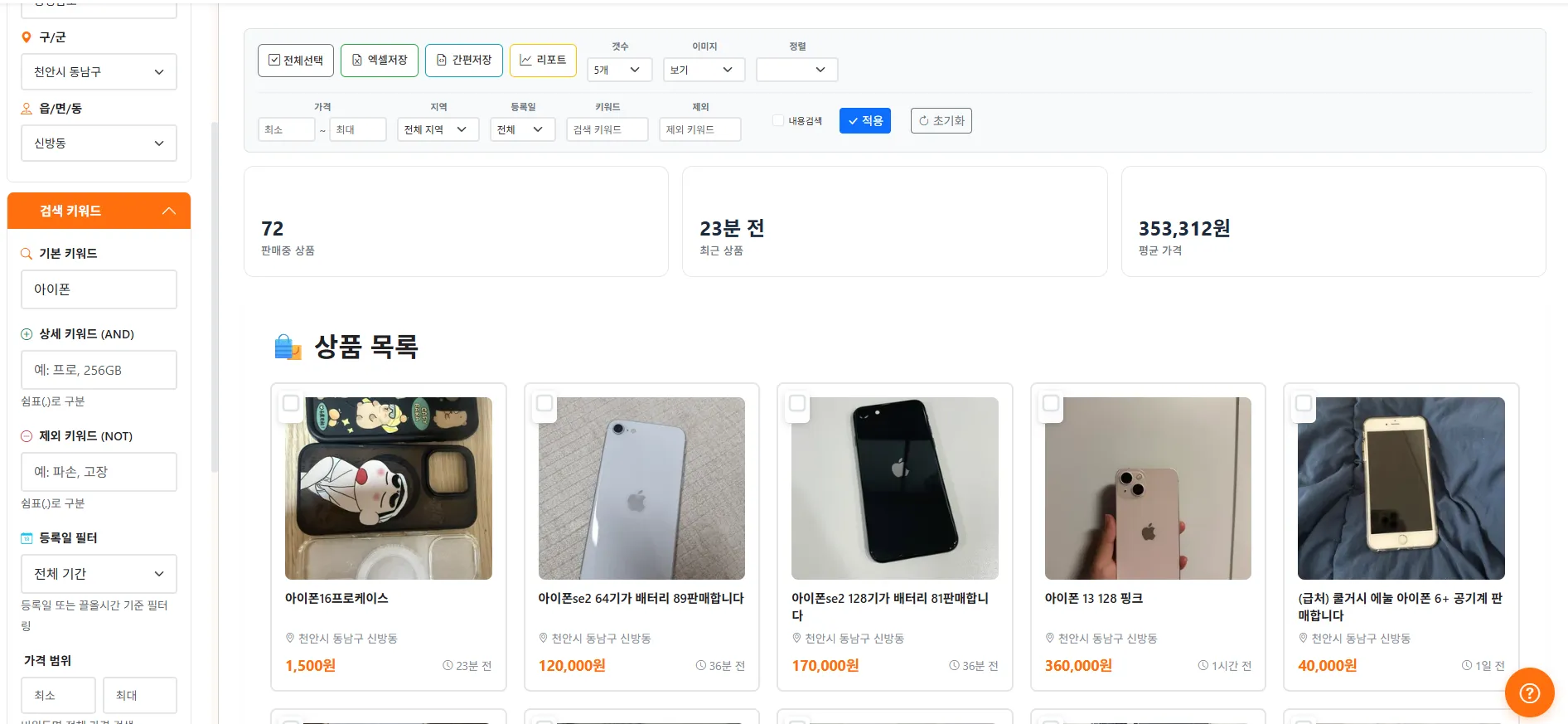
Task: Click the orange help question mark icon
Action: coord(1529,692)
